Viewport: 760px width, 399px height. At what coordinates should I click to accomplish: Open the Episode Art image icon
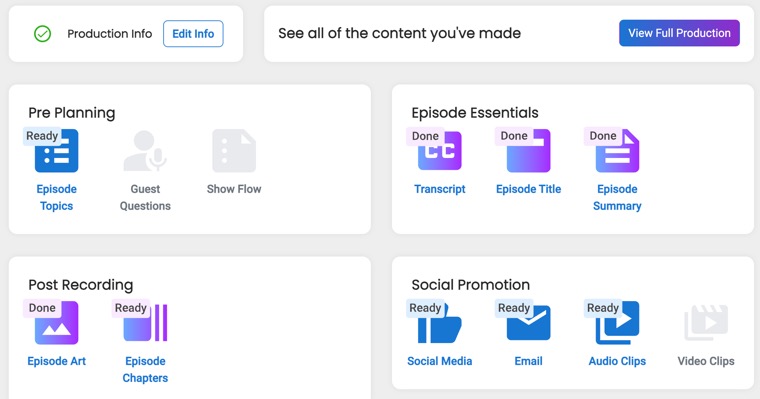56,323
